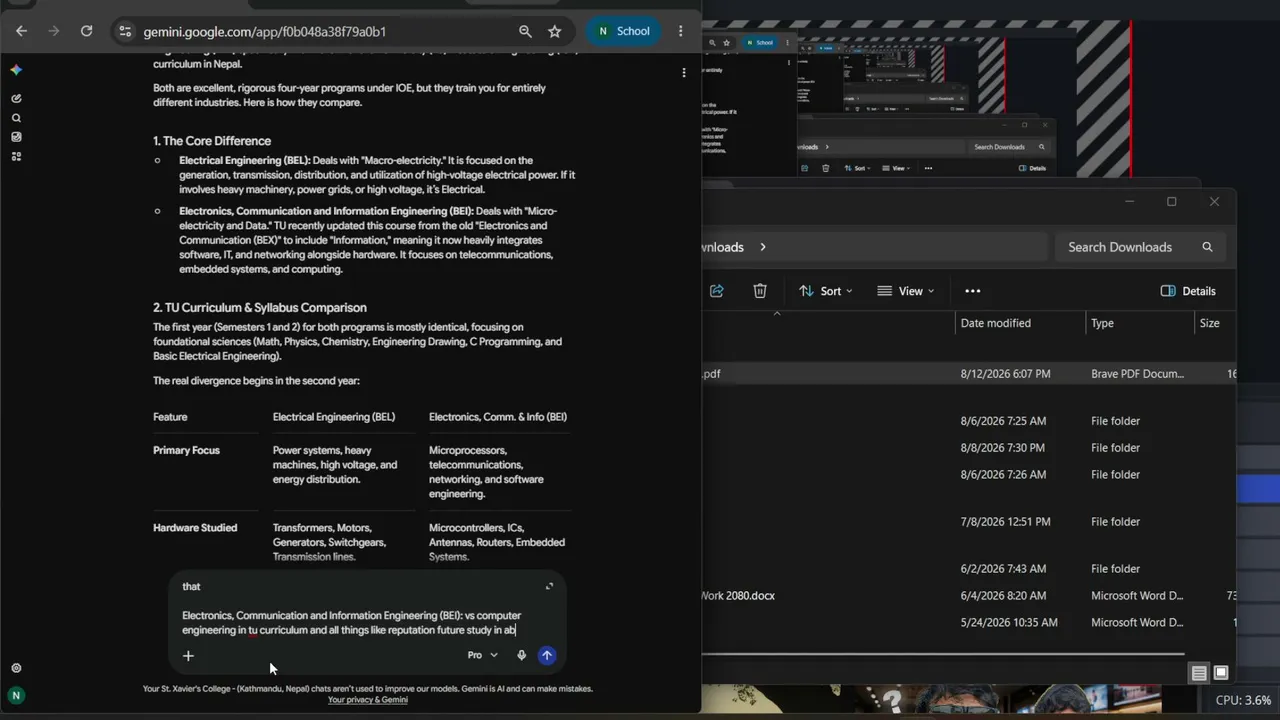
Task: Start a new chat in Gemini sidebar
Action: click(x=16, y=98)
